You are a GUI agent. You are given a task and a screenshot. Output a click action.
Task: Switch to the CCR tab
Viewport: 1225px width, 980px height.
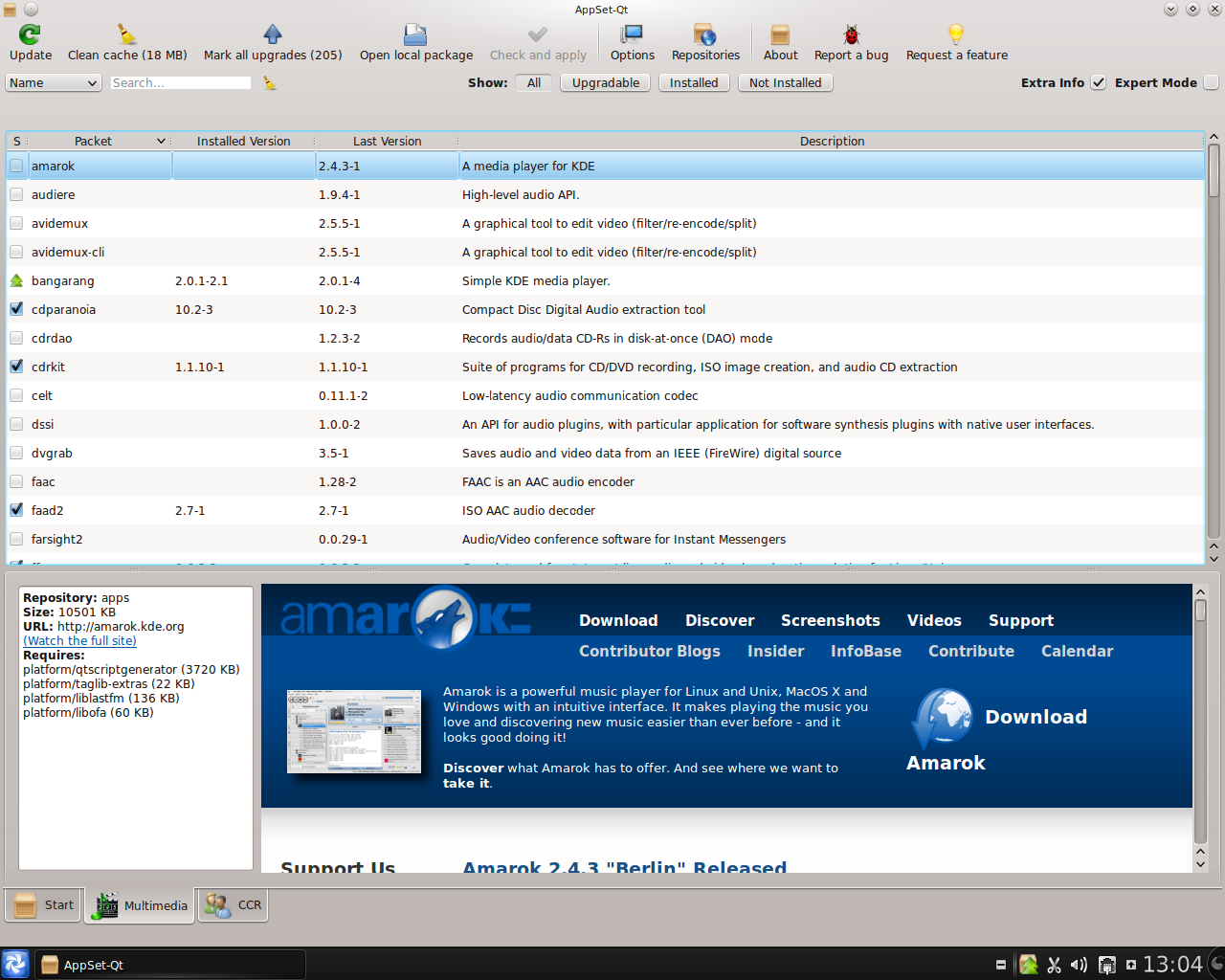tap(234, 904)
